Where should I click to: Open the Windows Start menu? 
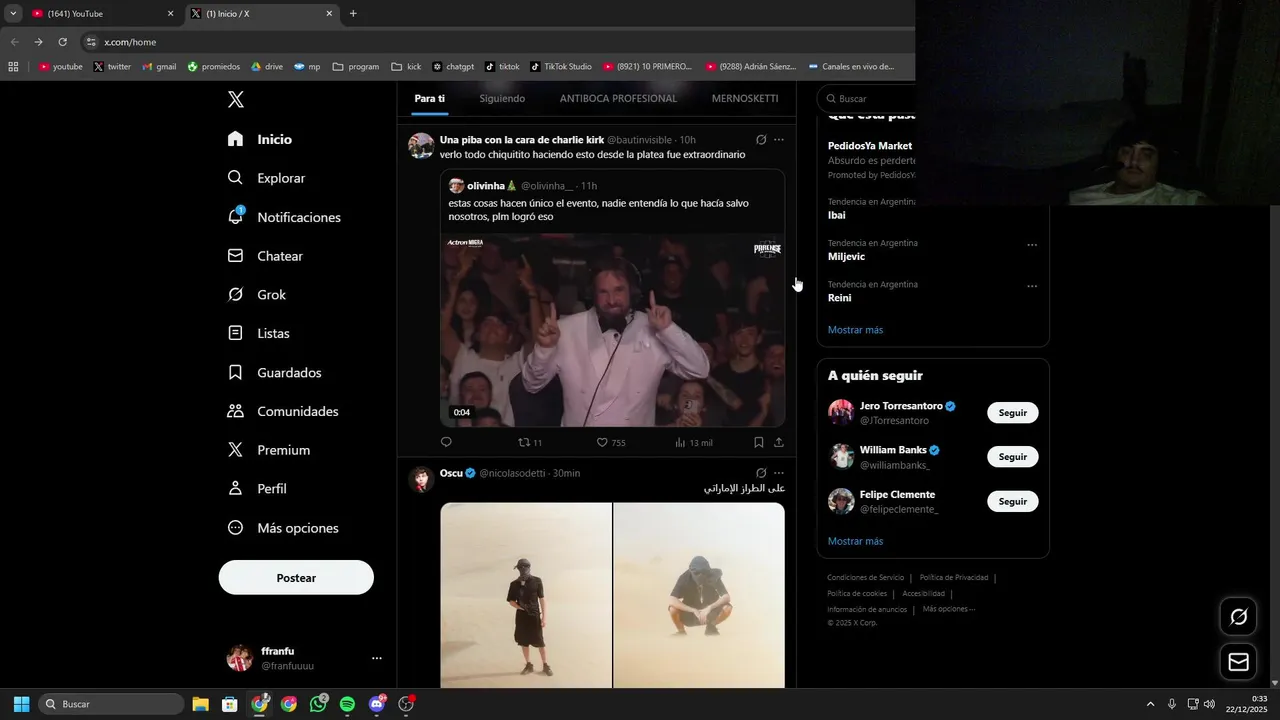pyautogui.click(x=21, y=704)
